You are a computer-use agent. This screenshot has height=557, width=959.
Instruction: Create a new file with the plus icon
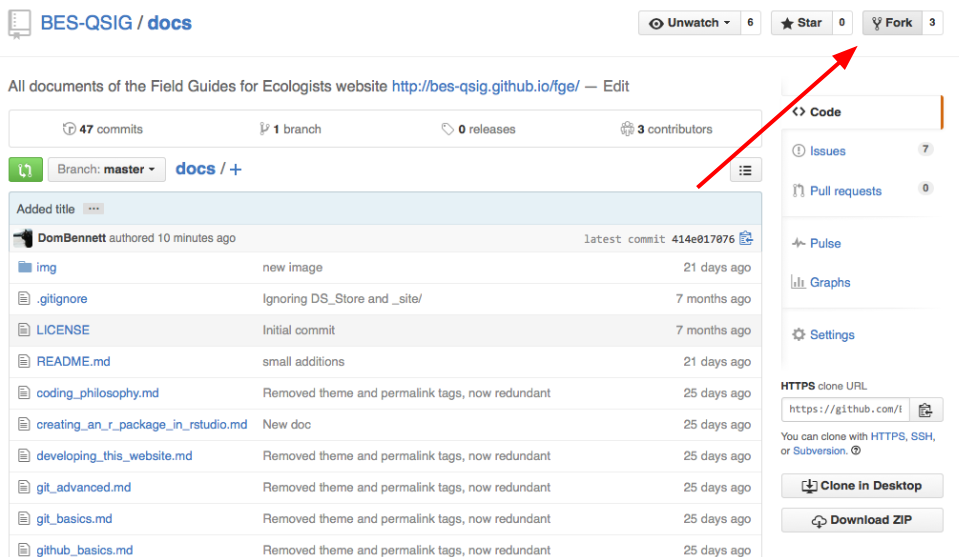(x=235, y=169)
